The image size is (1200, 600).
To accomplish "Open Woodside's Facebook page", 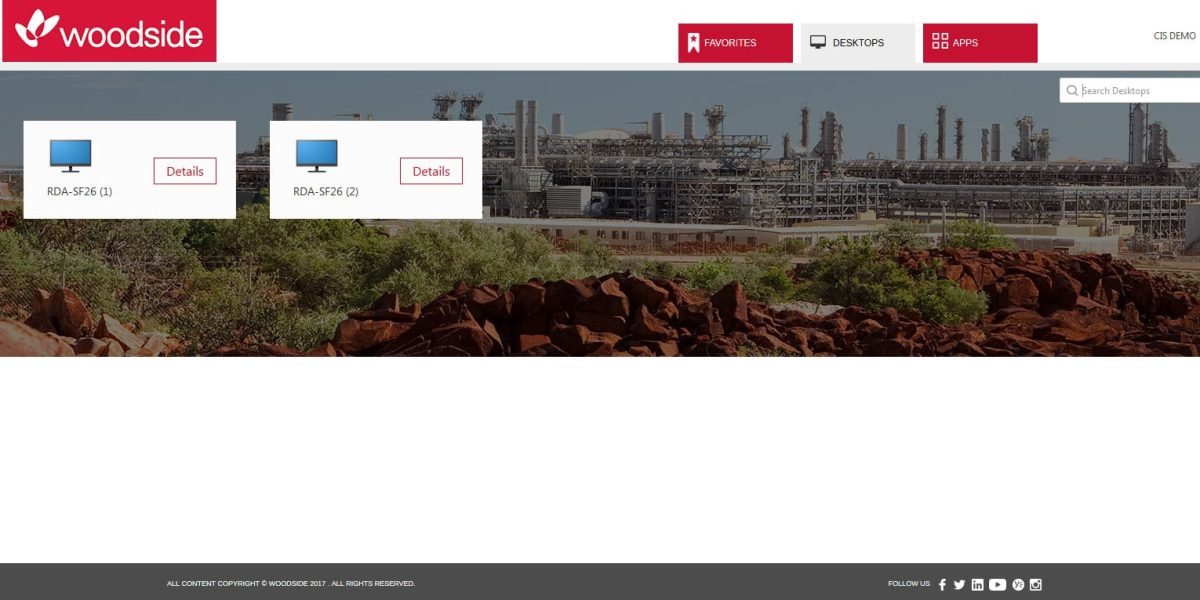I will 941,584.
